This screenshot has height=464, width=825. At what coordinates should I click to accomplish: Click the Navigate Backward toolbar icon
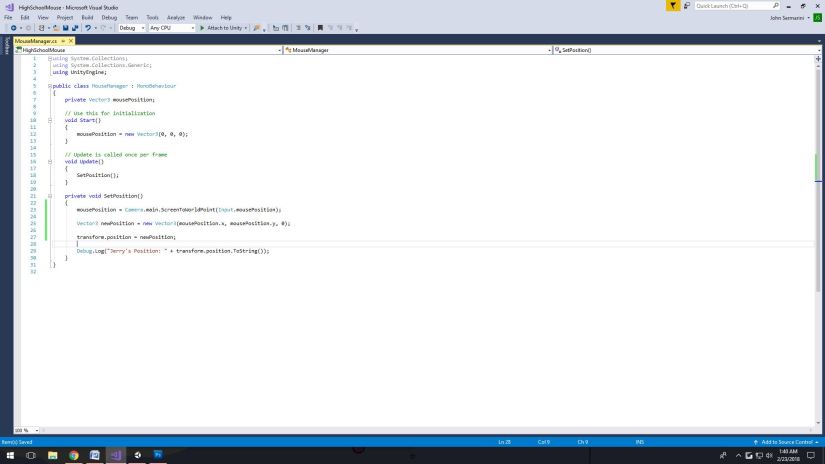tap(12, 28)
